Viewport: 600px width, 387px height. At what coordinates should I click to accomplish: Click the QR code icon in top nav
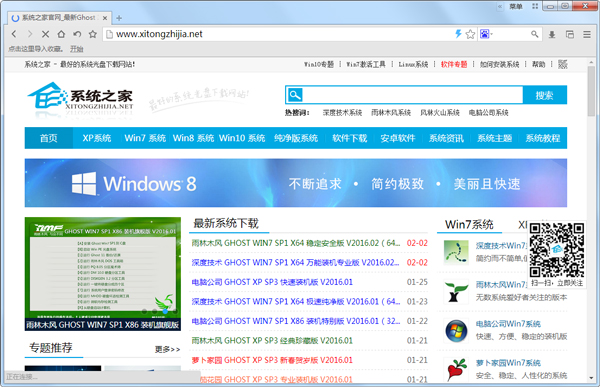tap(562, 64)
